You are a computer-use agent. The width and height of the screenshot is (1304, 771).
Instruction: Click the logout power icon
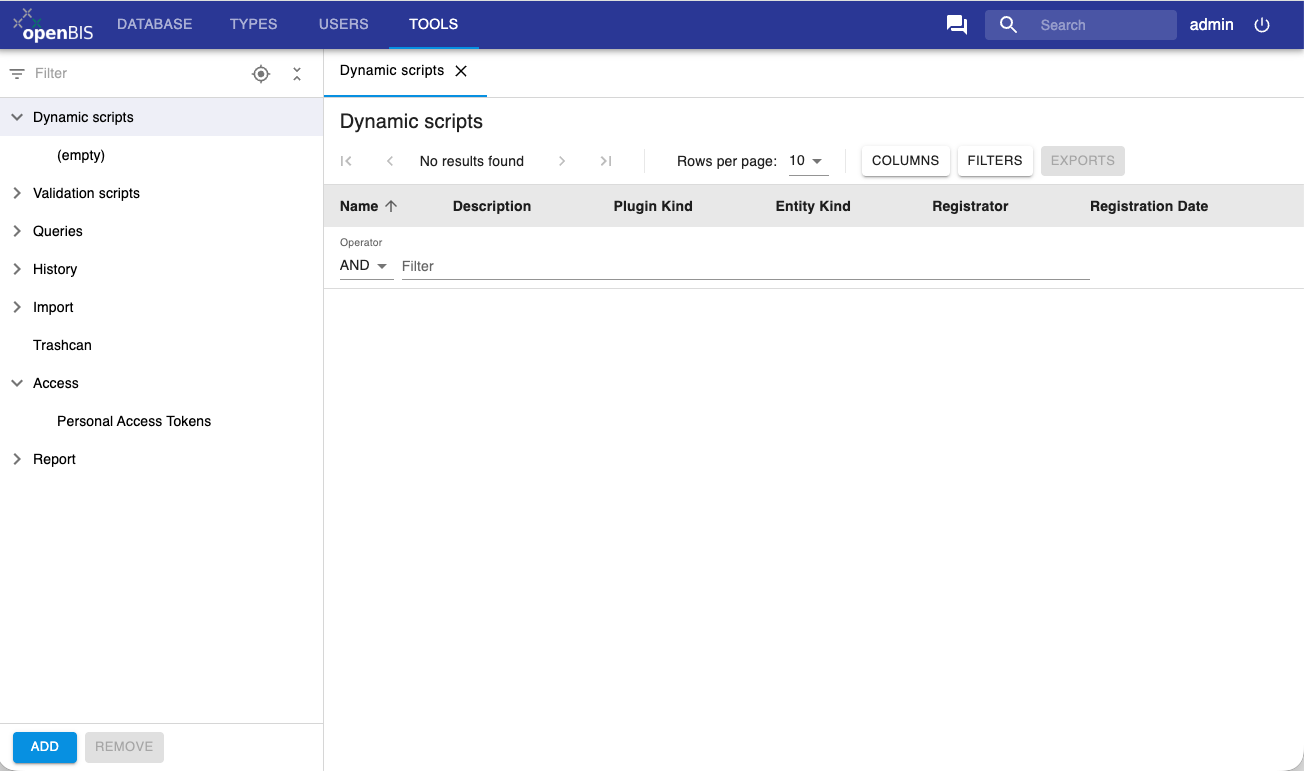pyautogui.click(x=1262, y=25)
